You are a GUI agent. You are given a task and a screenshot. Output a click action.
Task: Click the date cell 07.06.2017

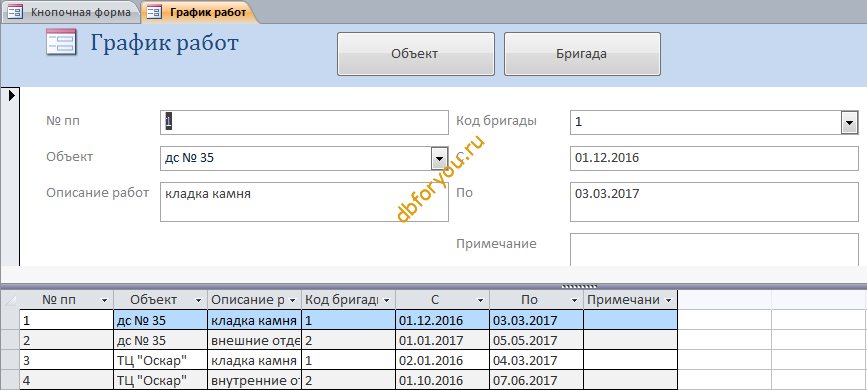(536, 381)
